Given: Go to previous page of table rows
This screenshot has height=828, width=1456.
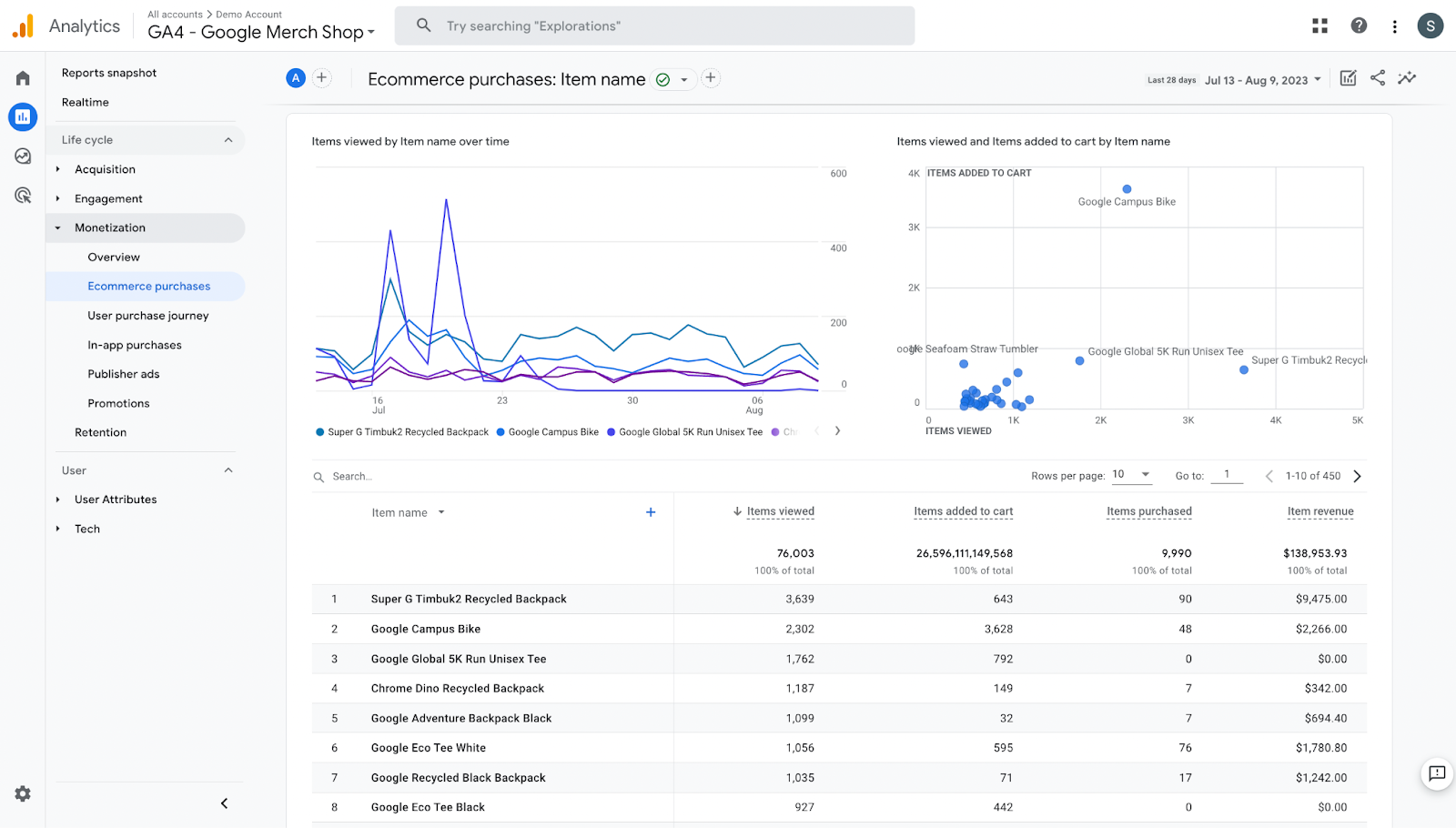Looking at the screenshot, I should [x=1269, y=476].
